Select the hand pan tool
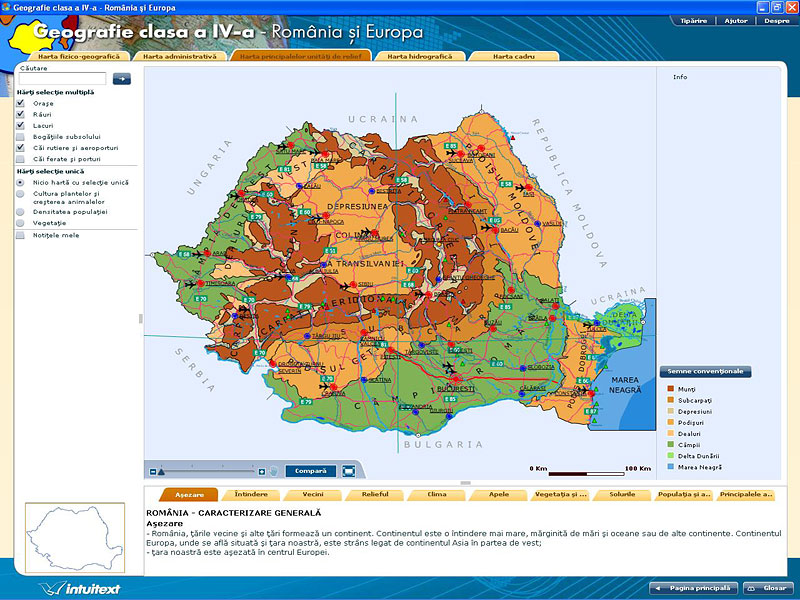This screenshot has width=800, height=600. pos(274,470)
